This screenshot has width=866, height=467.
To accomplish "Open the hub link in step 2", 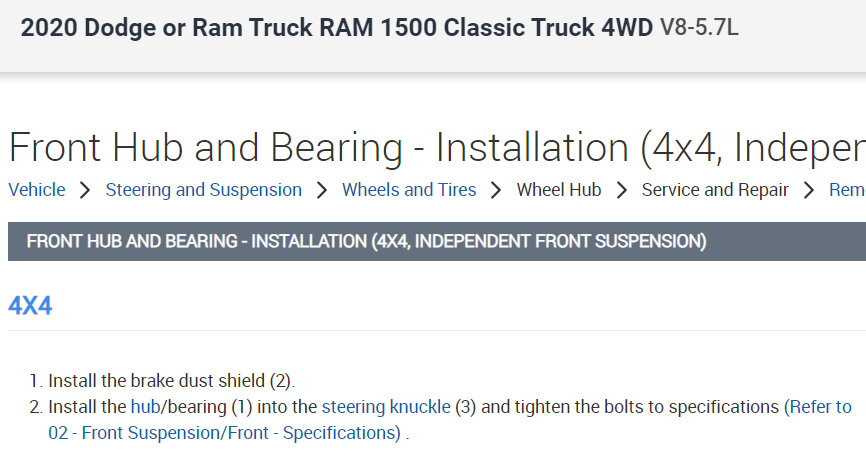I will pos(144,407).
